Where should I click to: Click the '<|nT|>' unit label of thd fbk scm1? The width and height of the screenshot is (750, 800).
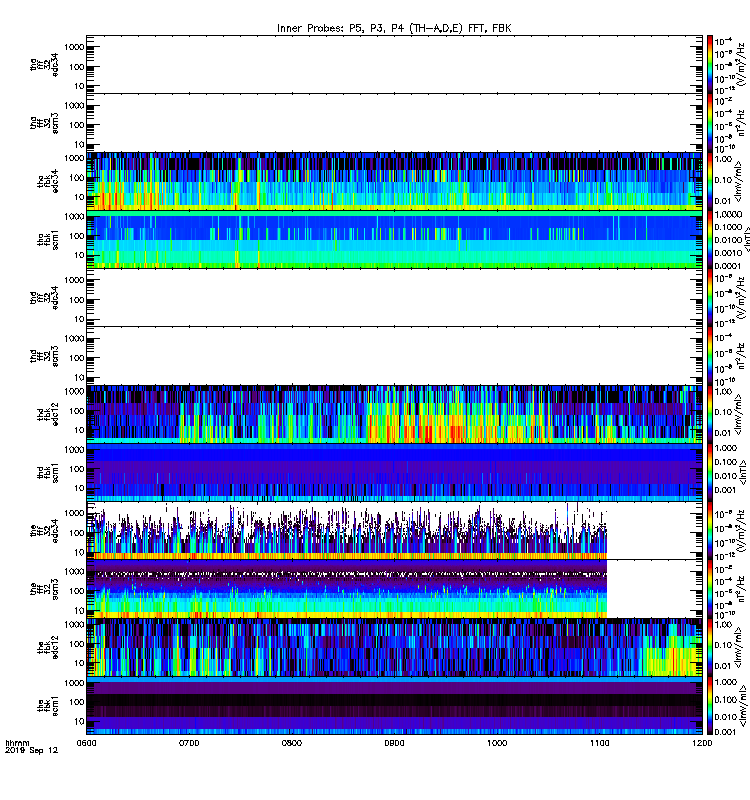[743, 472]
